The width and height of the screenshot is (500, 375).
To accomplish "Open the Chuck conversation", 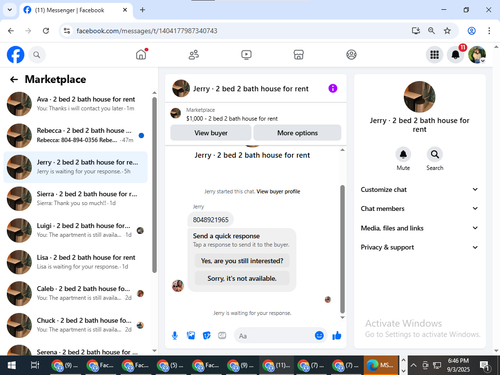I will pyautogui.click(x=75, y=325).
